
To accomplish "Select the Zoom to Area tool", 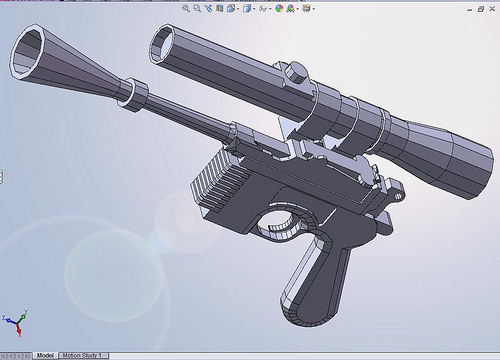I will [x=197, y=8].
